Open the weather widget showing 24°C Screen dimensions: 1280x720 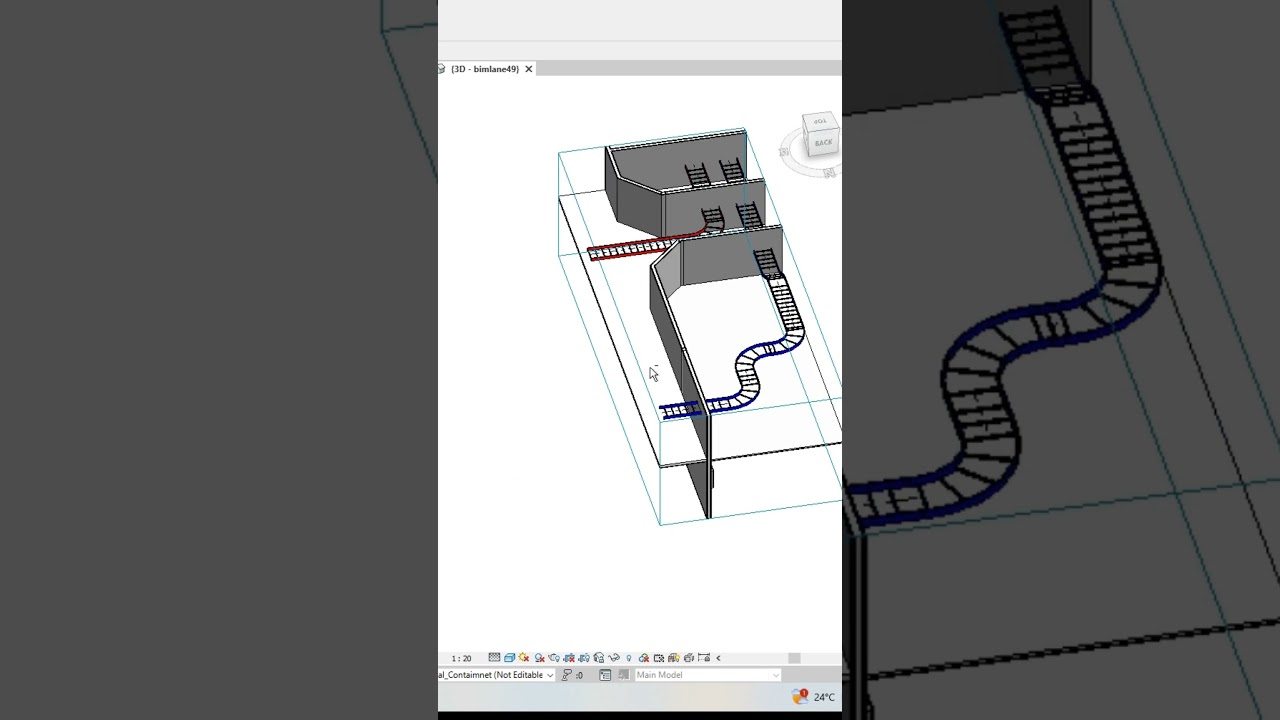pyautogui.click(x=814, y=697)
